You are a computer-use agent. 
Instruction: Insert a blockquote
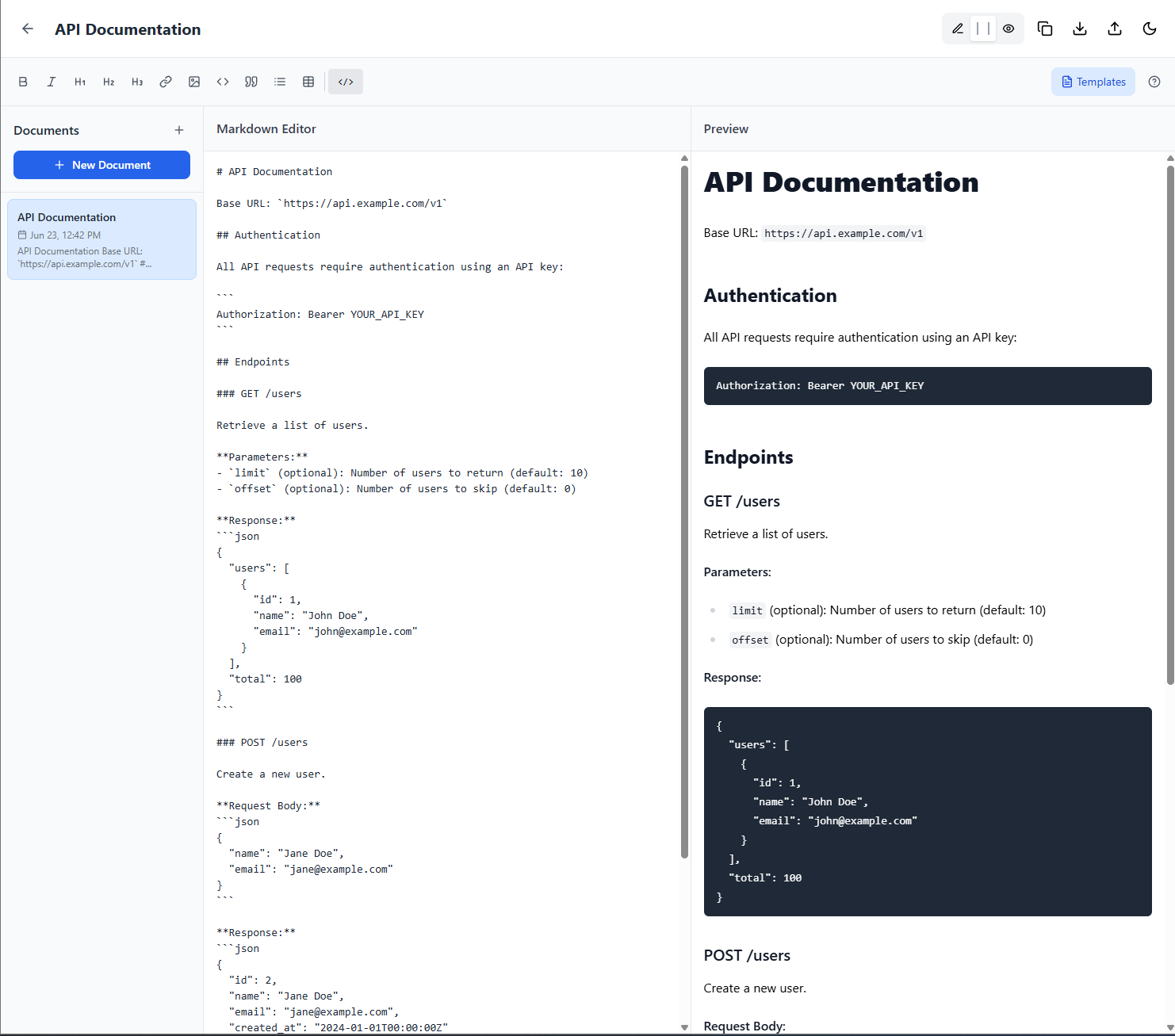(251, 82)
